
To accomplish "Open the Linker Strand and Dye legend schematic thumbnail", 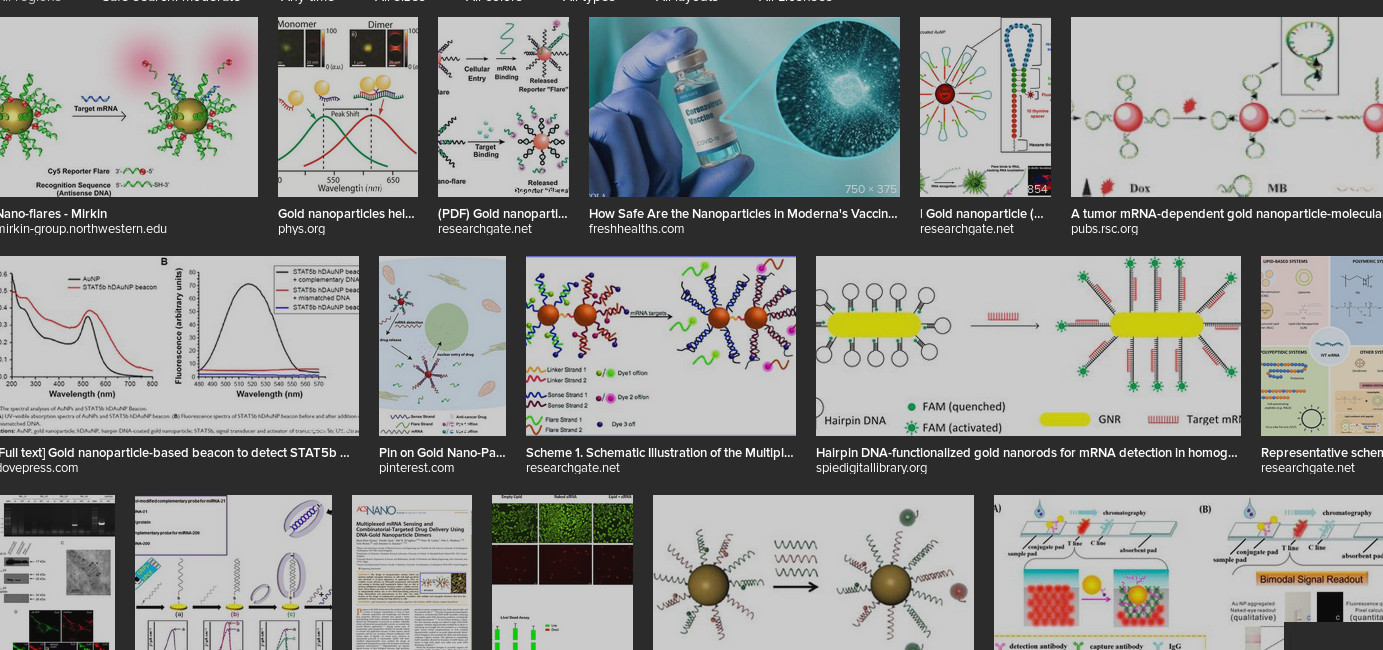I will pyautogui.click(x=661, y=346).
